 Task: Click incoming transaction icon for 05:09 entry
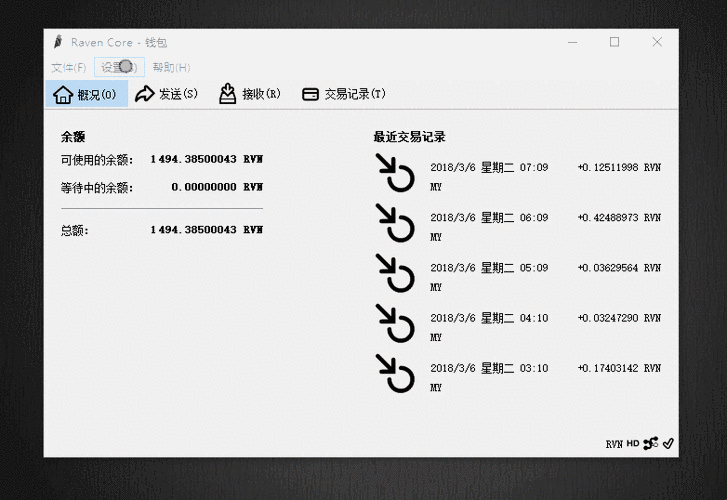point(395,272)
